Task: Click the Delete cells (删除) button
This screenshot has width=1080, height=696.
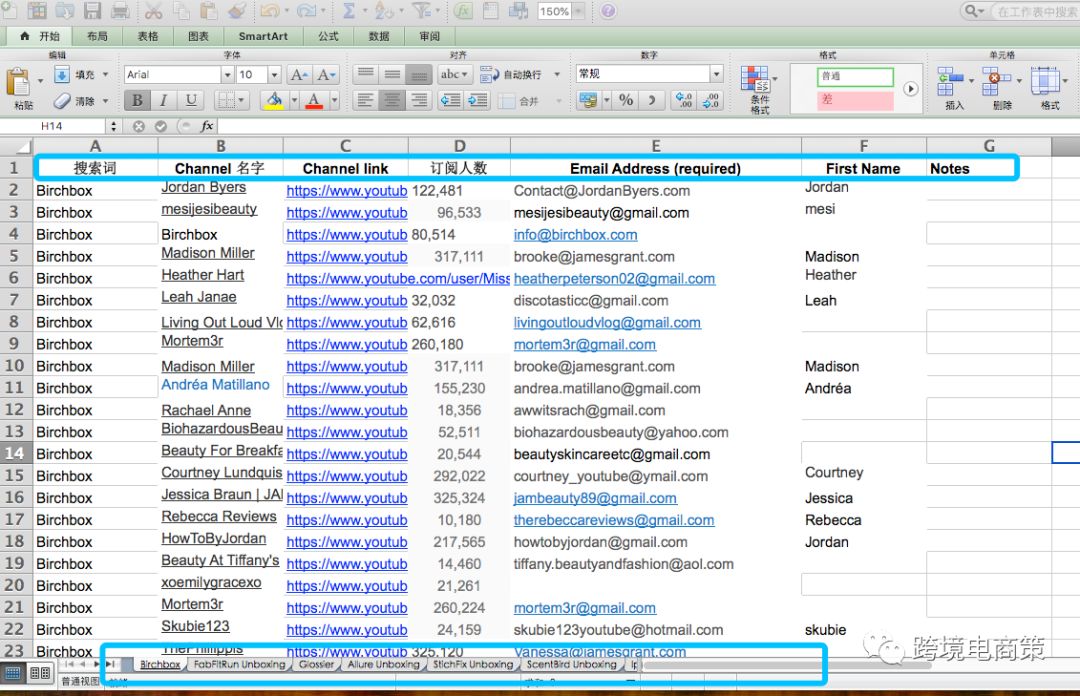Action: [1001, 88]
